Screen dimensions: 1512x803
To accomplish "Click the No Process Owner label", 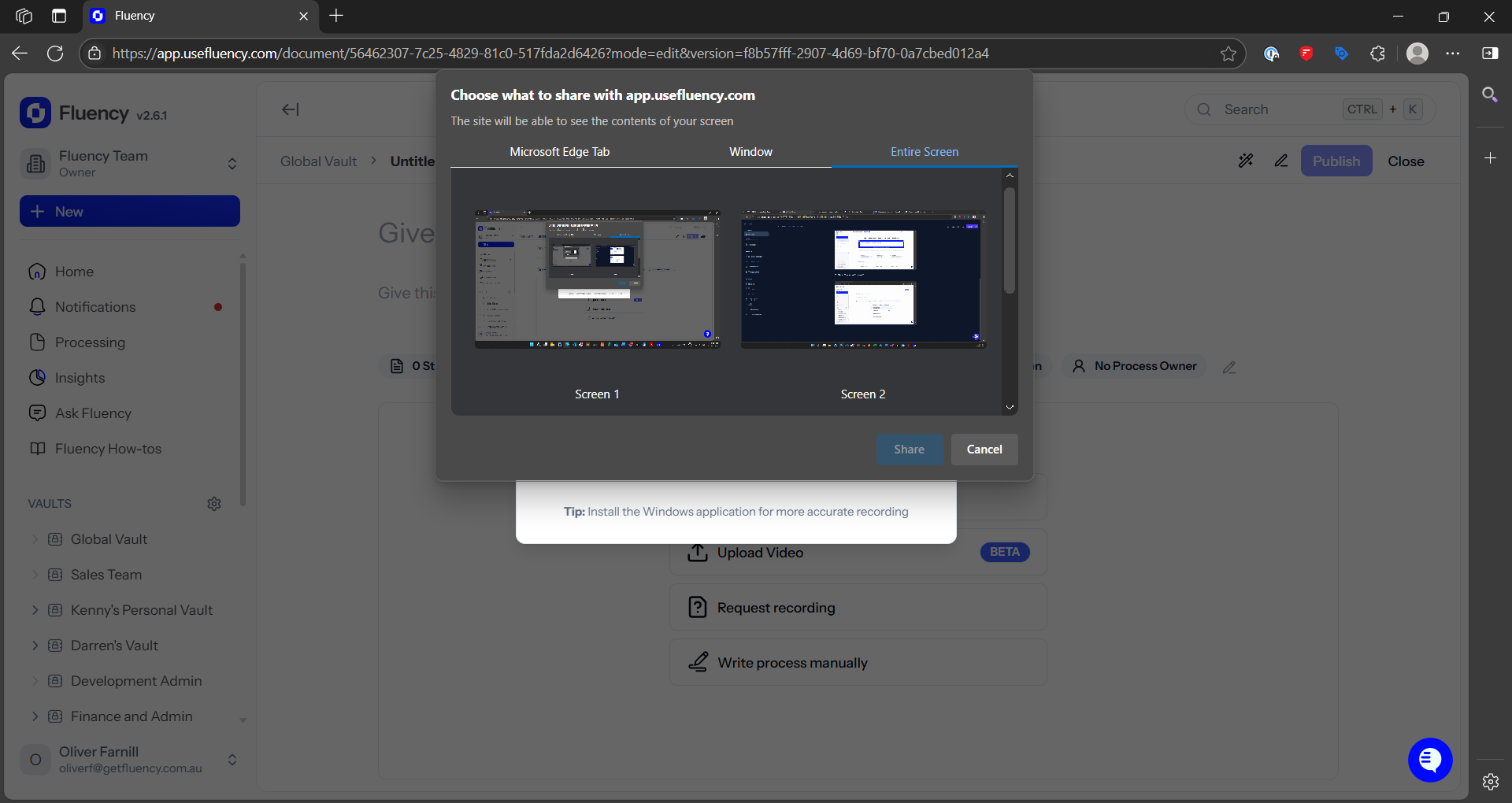I will point(1145,366).
